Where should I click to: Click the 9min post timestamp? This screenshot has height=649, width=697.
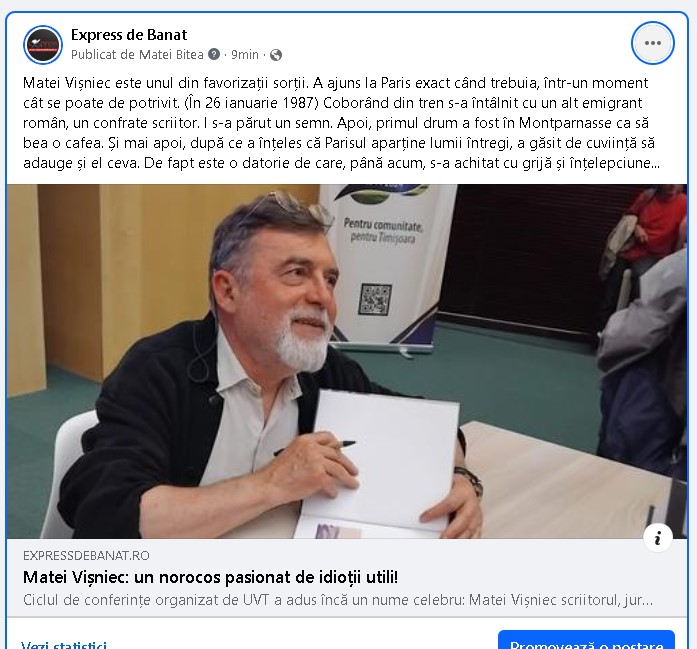(244, 54)
